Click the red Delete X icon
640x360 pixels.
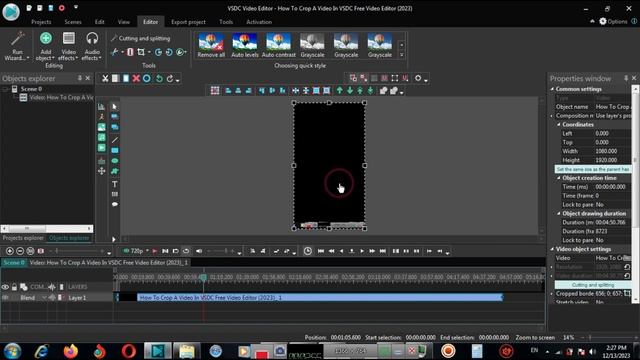click(136, 78)
